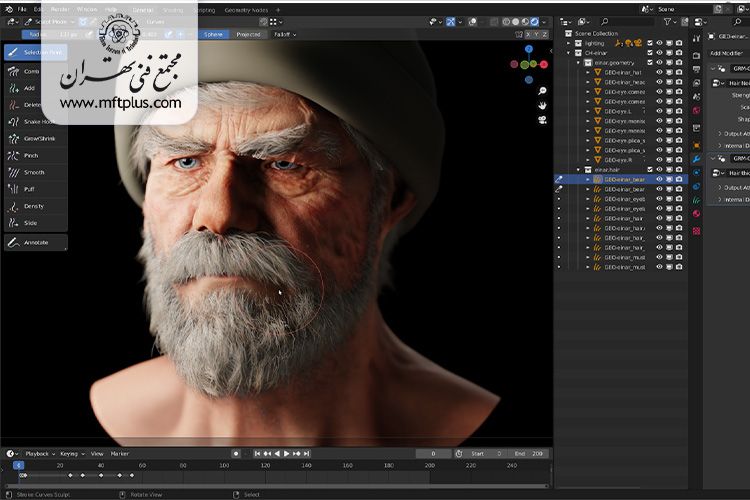Screen dimensions: 750x500
Task: Toggle mirror X axis button
Action: (x=529, y=34)
